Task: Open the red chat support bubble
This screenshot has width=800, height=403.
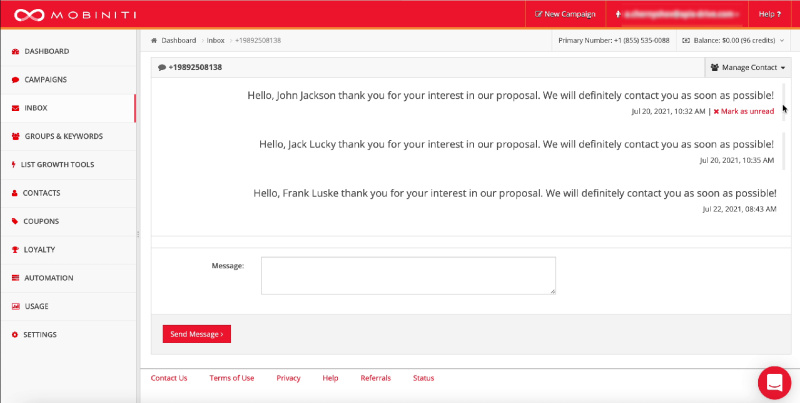Action: pos(774,382)
